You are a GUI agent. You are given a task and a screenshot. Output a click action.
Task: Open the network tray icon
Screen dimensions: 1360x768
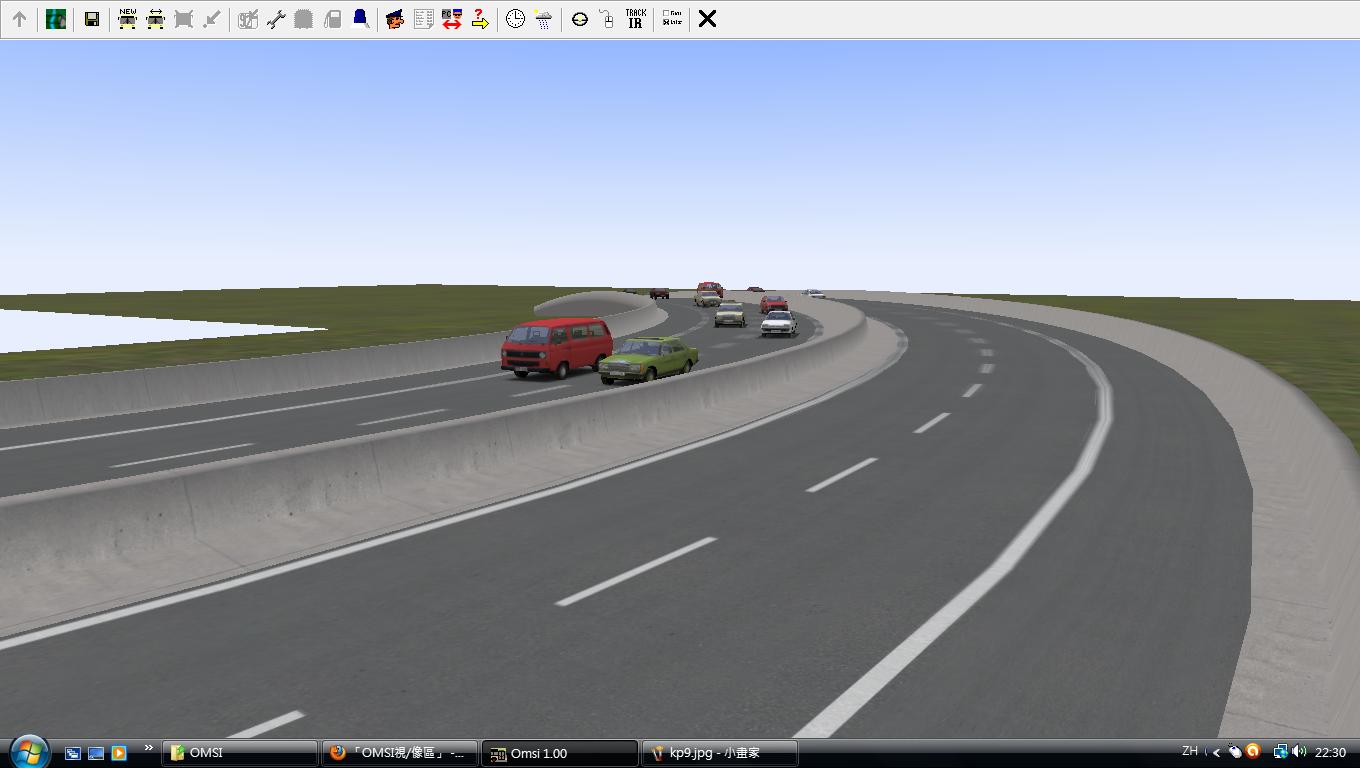pyautogui.click(x=1280, y=752)
